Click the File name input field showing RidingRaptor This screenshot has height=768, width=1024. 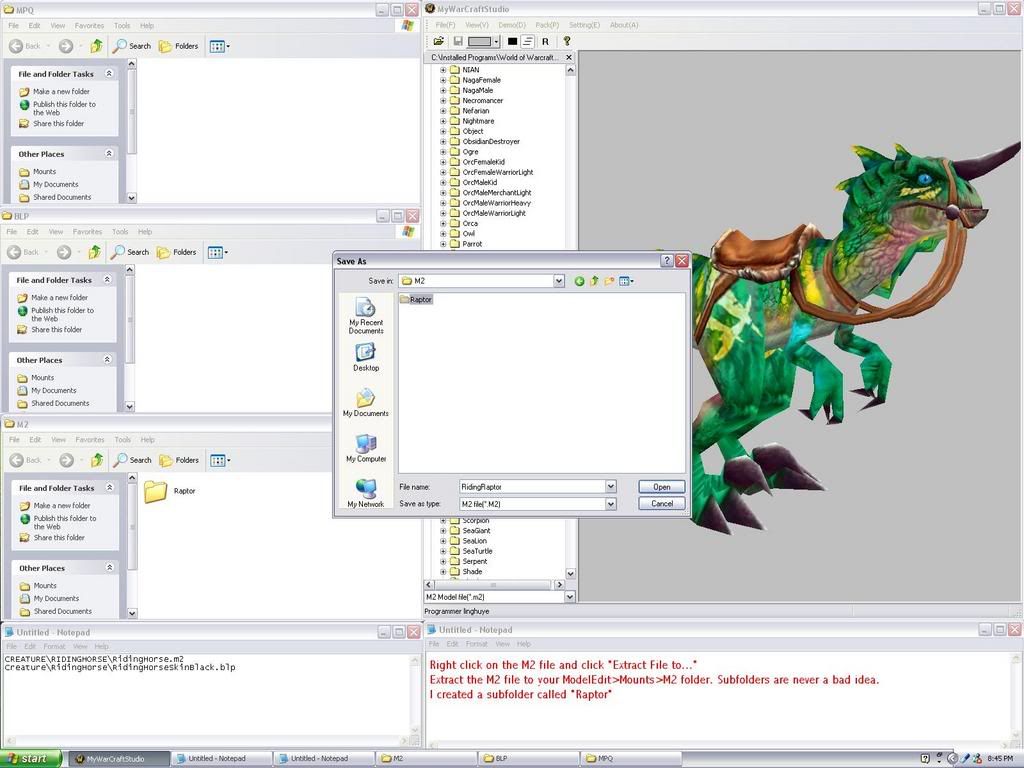pyautogui.click(x=533, y=487)
